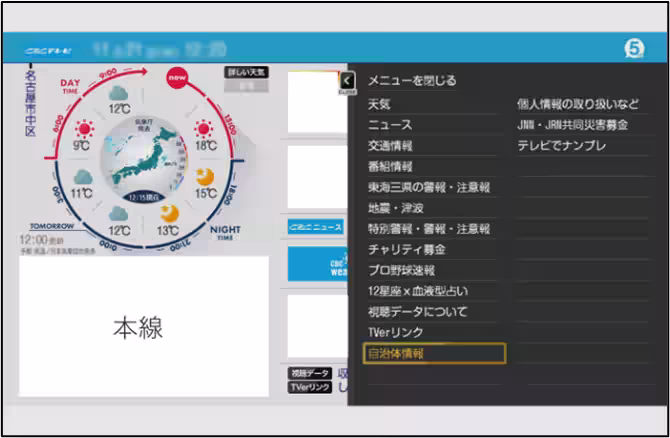Click the 詳しい天気 button

[x=247, y=72]
